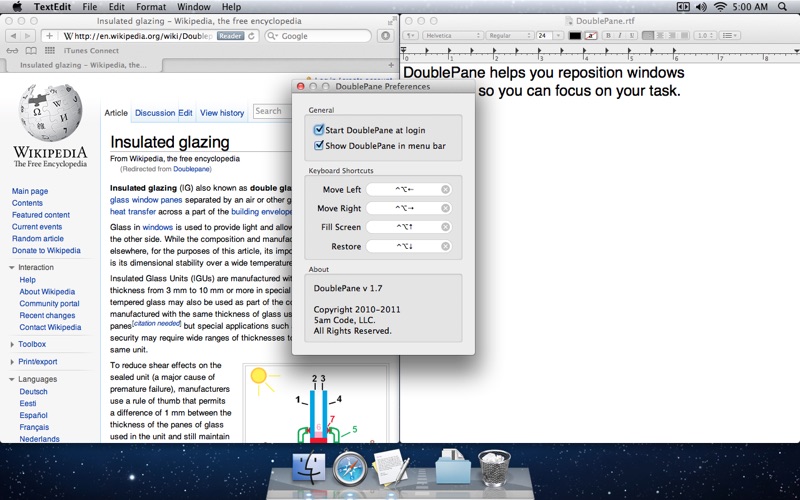Open the File menu
800x500 pixels.
[x=90, y=7]
